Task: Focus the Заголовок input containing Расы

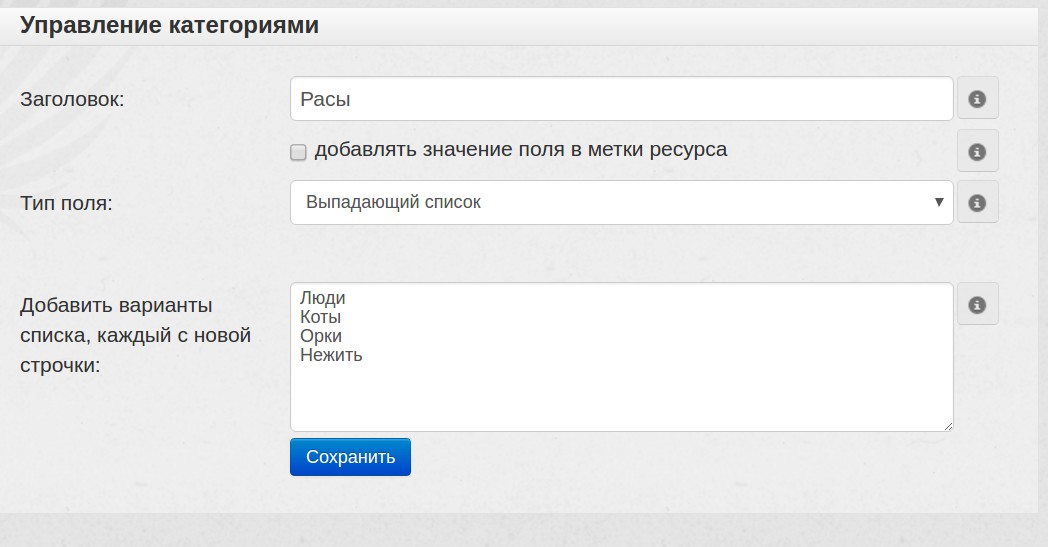Action: tap(620, 99)
